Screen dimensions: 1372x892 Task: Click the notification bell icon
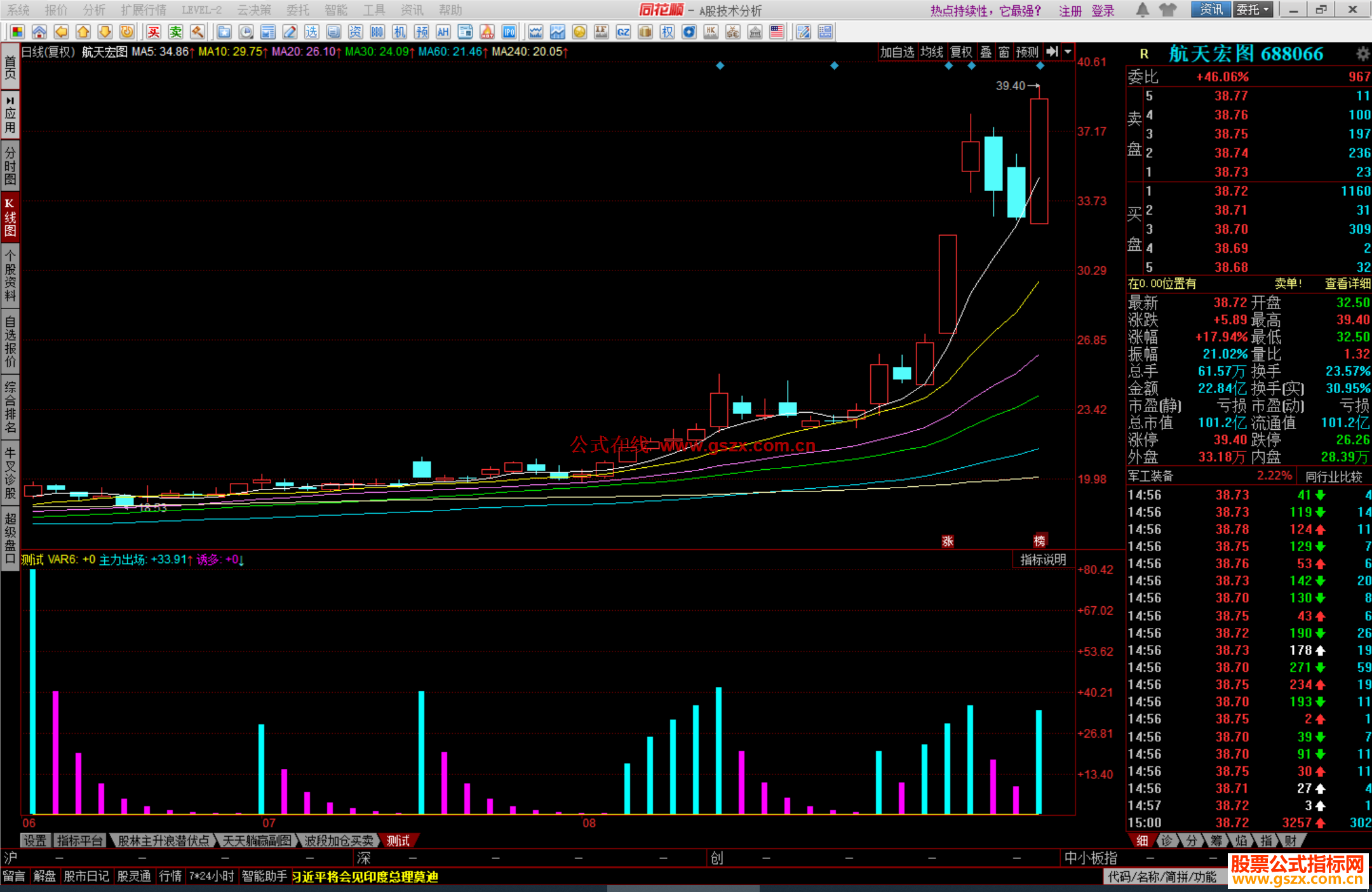coord(1143,10)
